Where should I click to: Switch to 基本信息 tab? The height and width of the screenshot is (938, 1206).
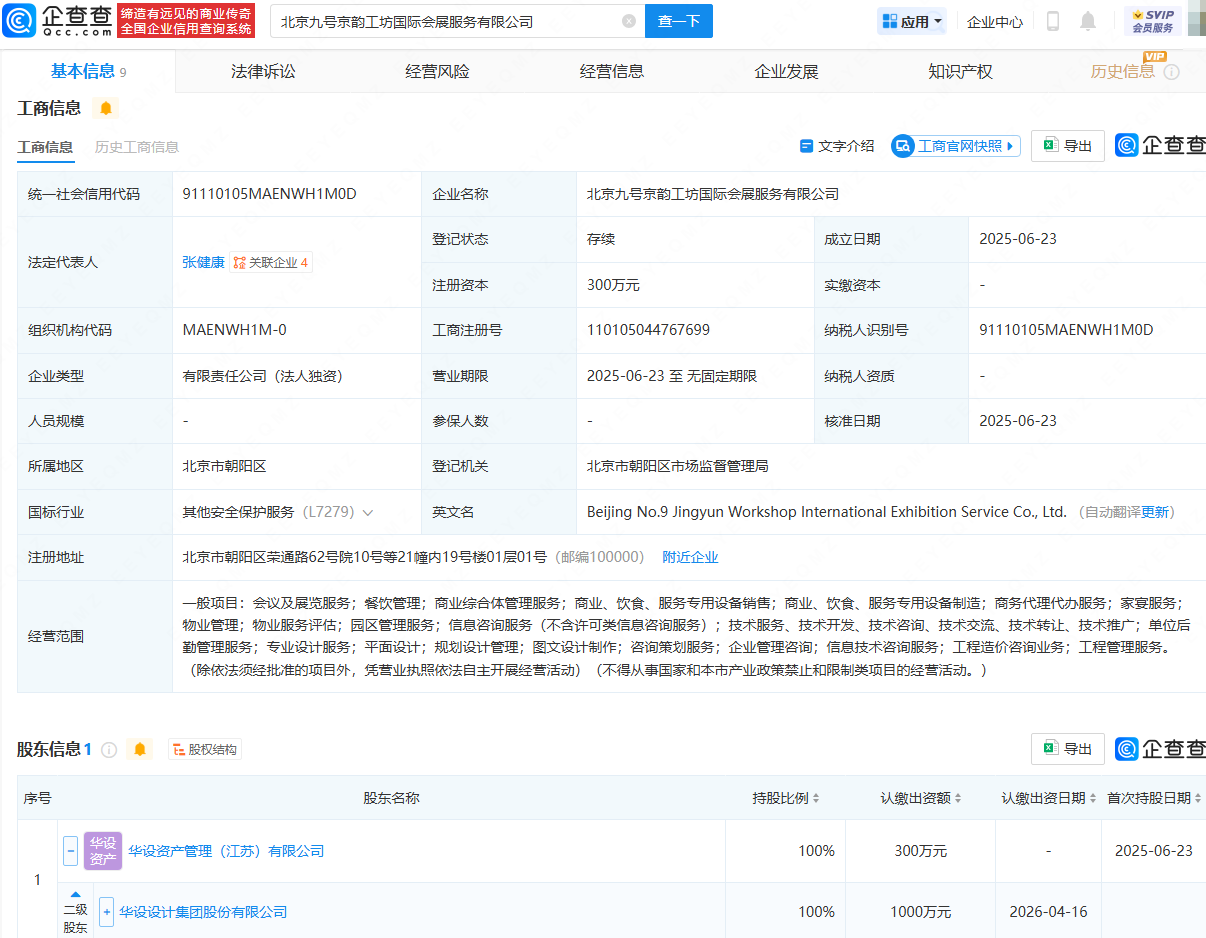88,71
